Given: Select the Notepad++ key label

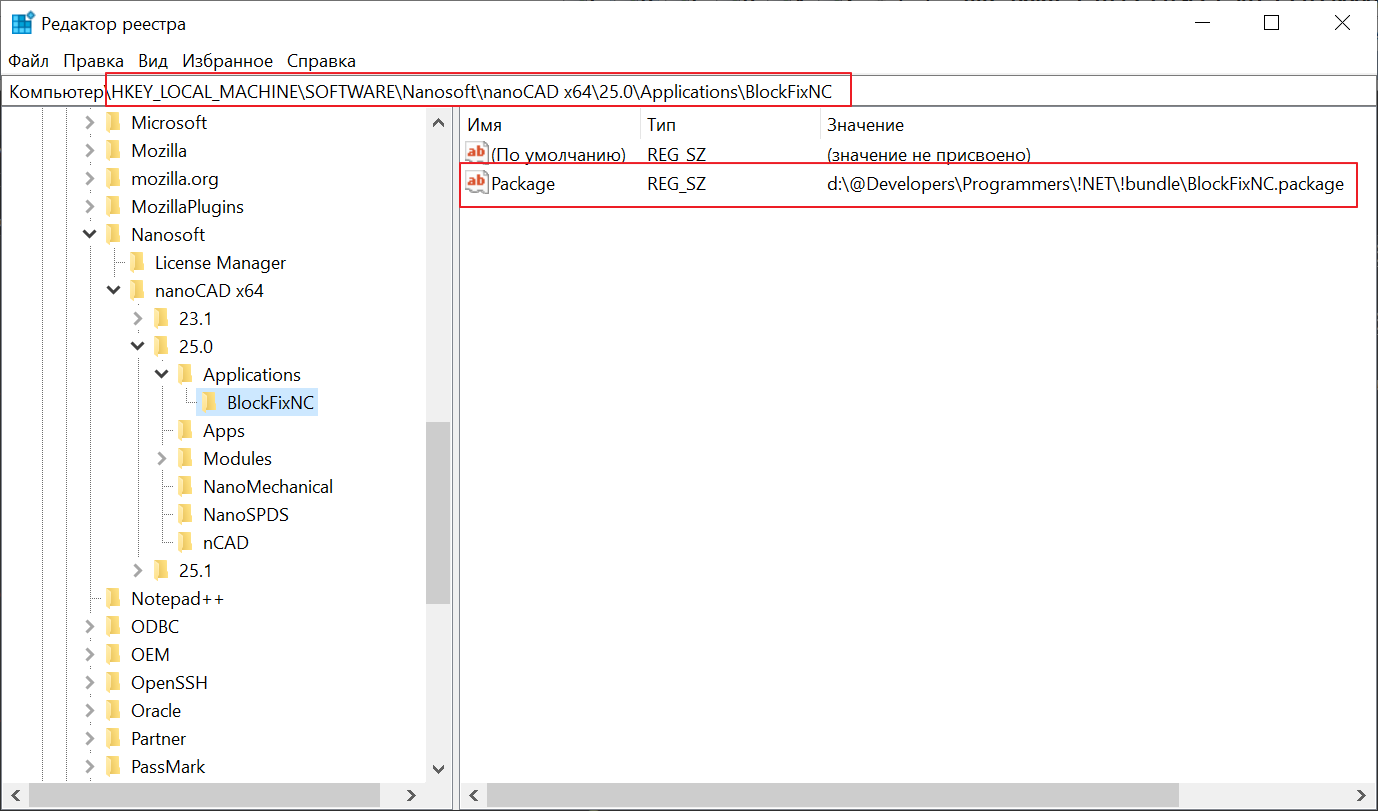Looking at the screenshot, I should pos(178,599).
